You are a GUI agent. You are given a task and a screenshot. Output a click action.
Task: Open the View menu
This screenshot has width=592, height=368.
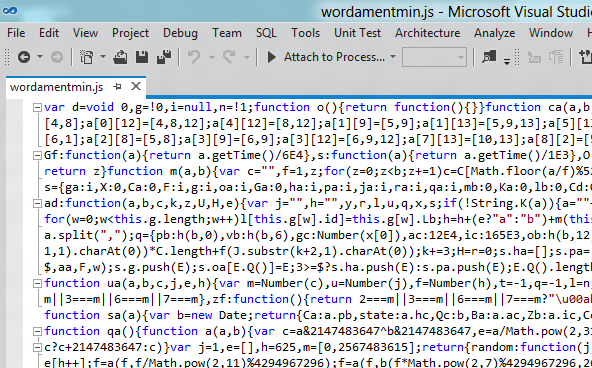(85, 33)
